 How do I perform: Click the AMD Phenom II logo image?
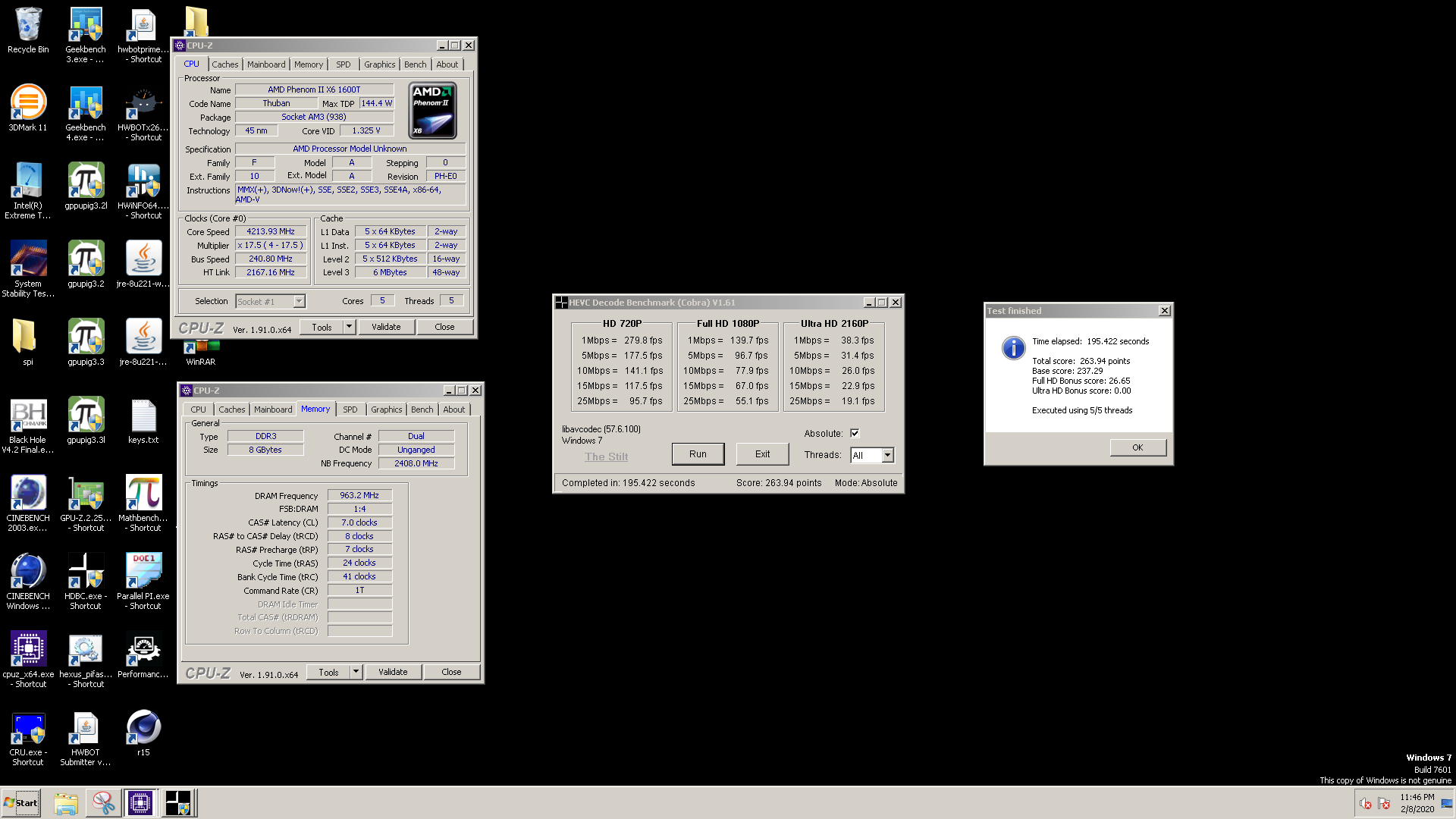click(x=433, y=111)
